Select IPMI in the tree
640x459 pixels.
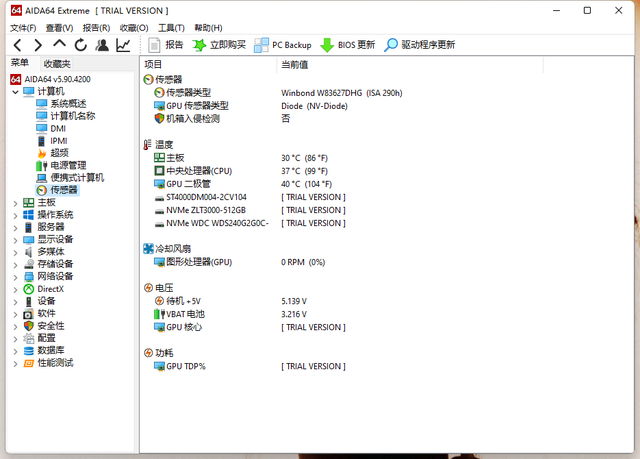52,141
